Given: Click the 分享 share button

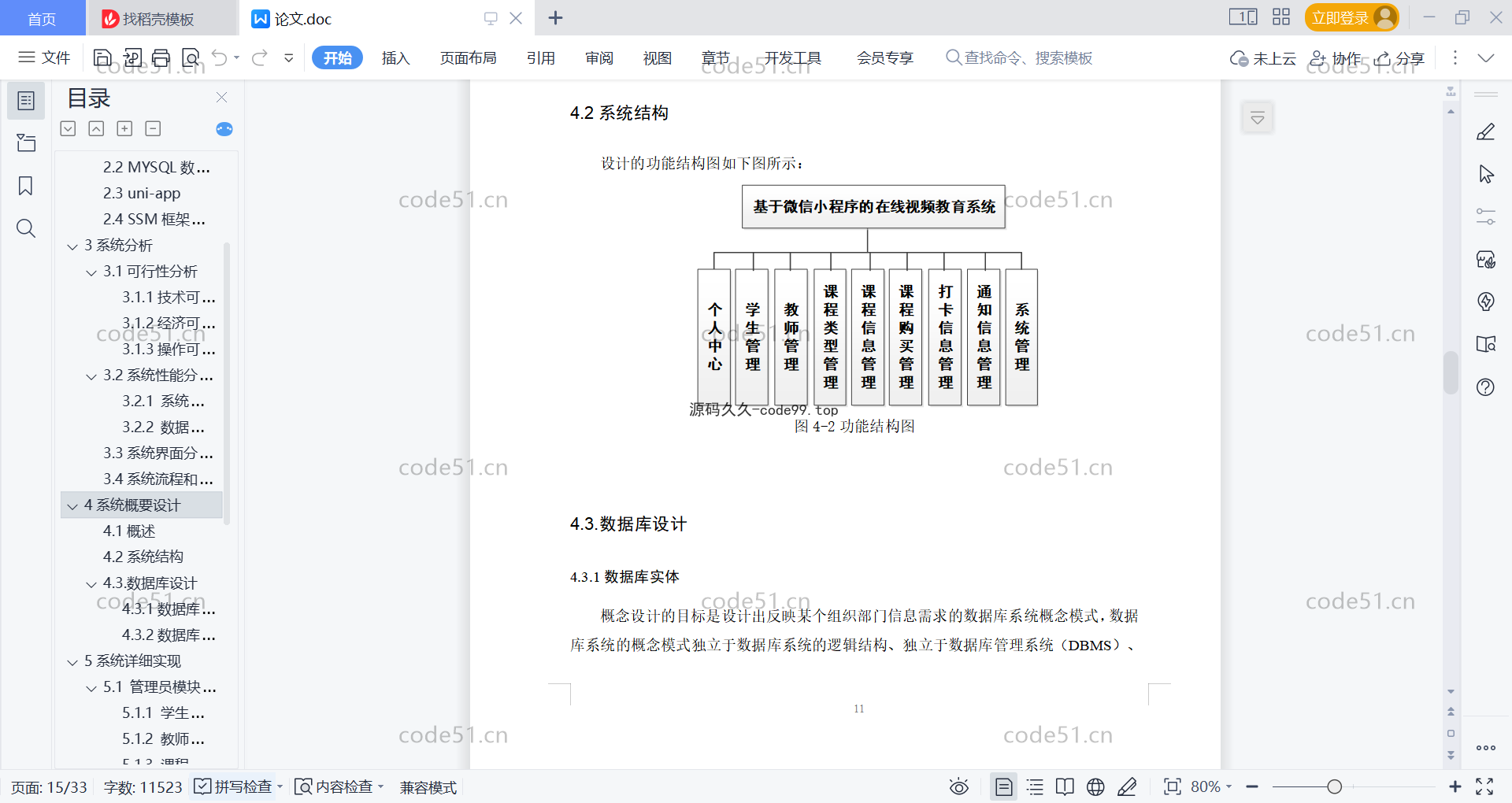Looking at the screenshot, I should click(1400, 58).
